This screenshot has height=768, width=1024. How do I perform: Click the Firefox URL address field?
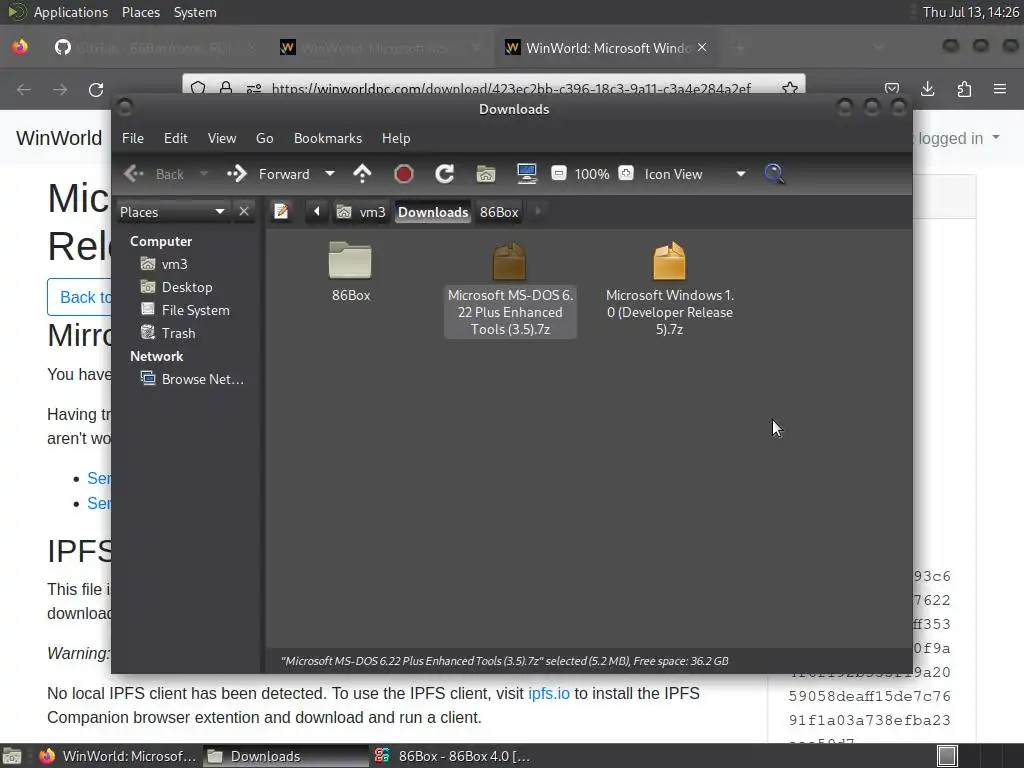click(x=510, y=89)
